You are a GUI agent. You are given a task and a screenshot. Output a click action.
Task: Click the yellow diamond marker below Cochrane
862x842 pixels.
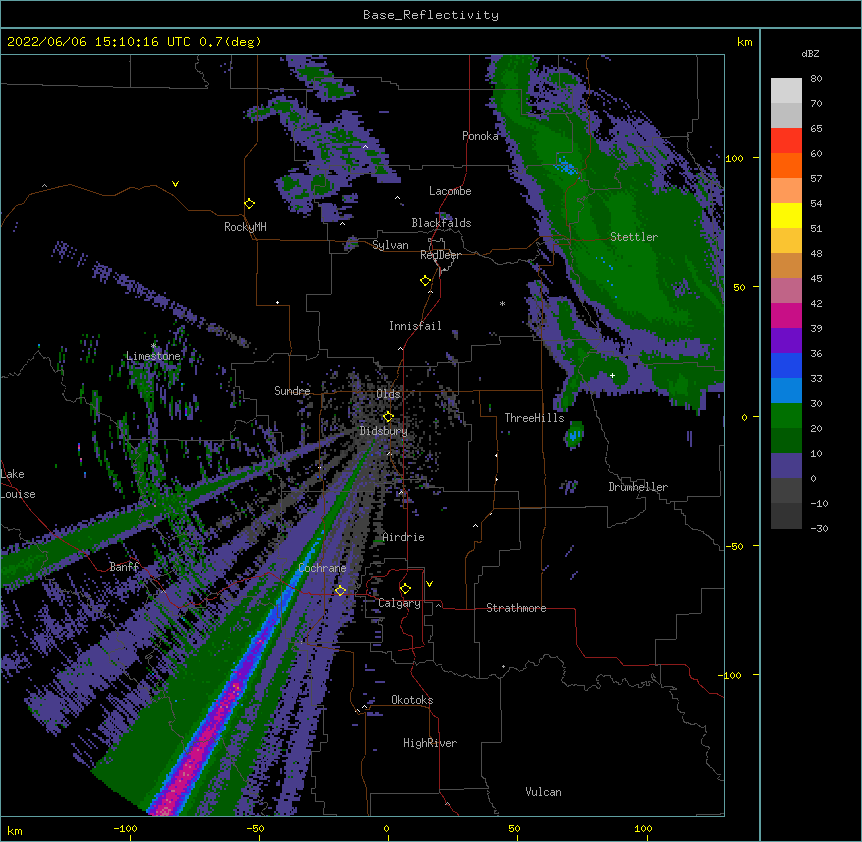(x=340, y=590)
